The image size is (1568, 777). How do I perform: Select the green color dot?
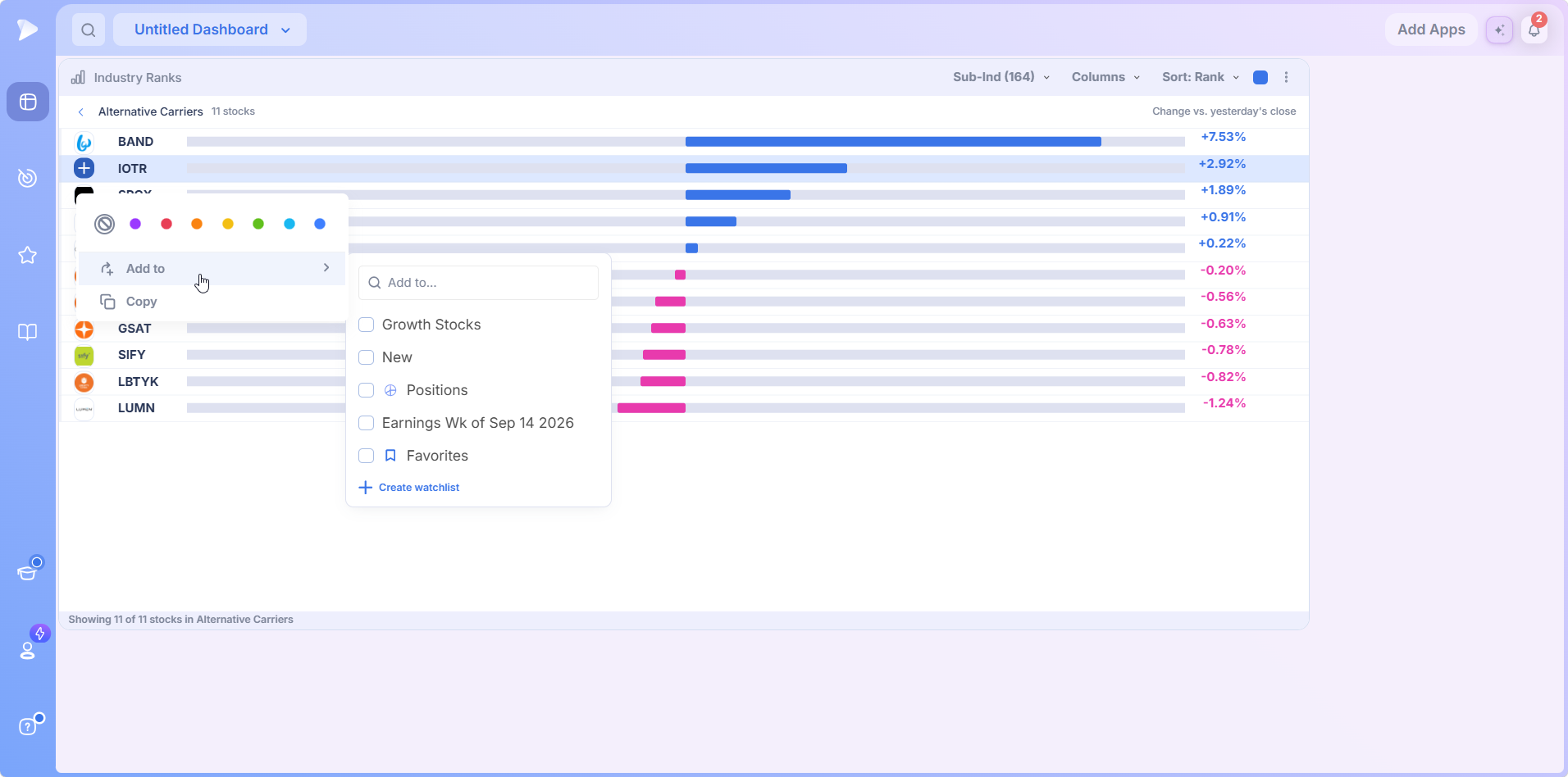tap(258, 224)
